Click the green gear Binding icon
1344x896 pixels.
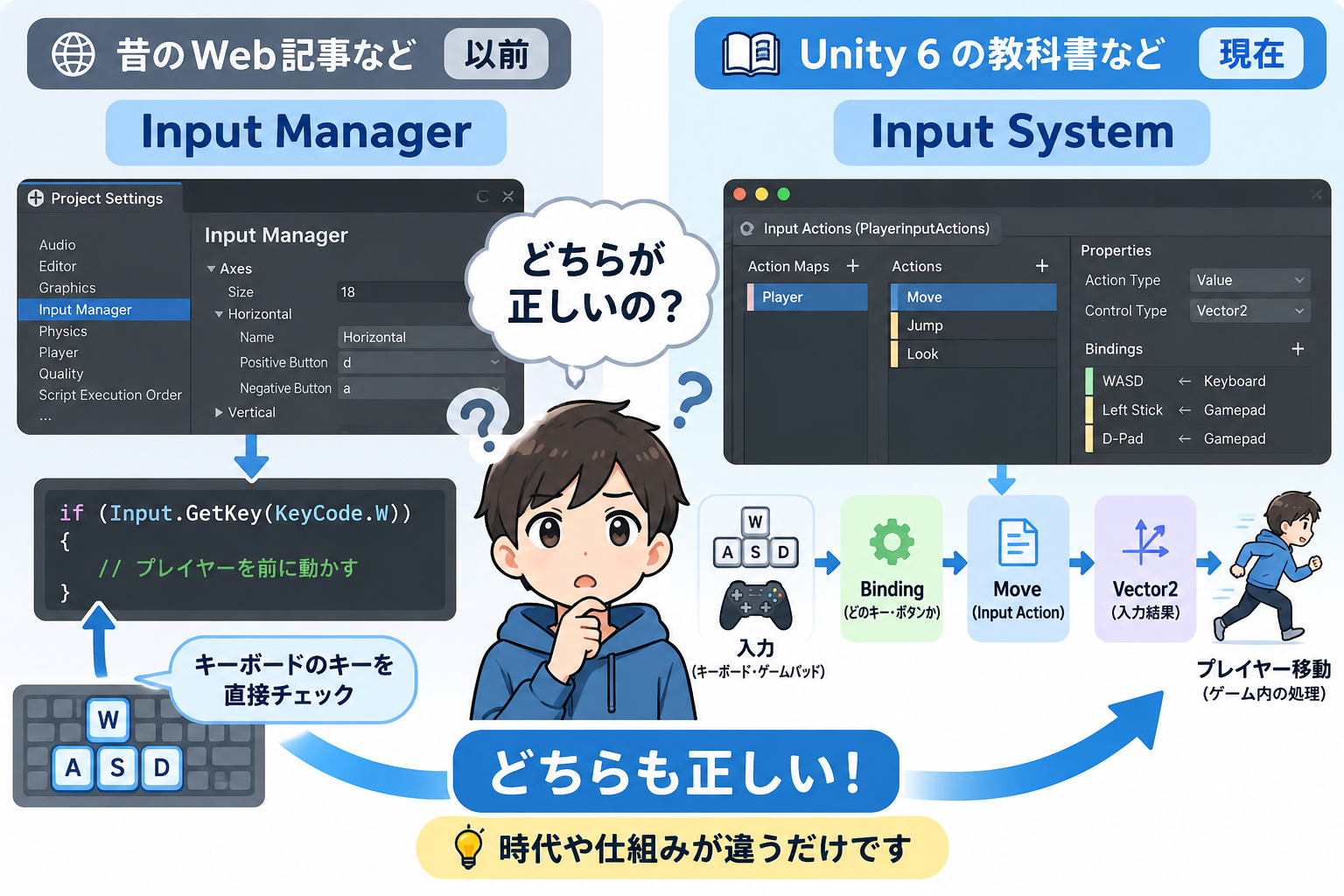click(x=892, y=542)
